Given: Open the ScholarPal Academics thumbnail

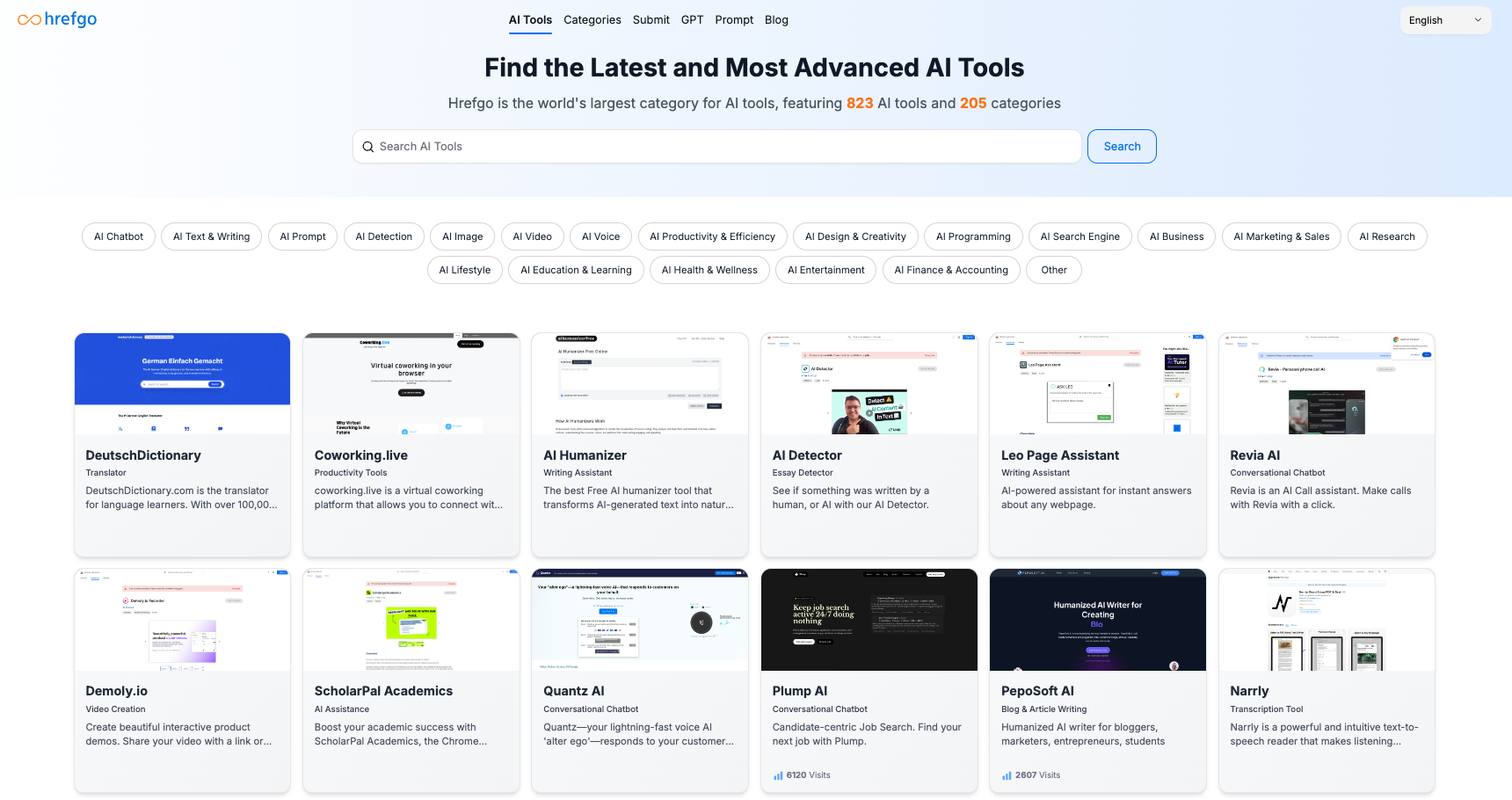Looking at the screenshot, I should coord(411,620).
